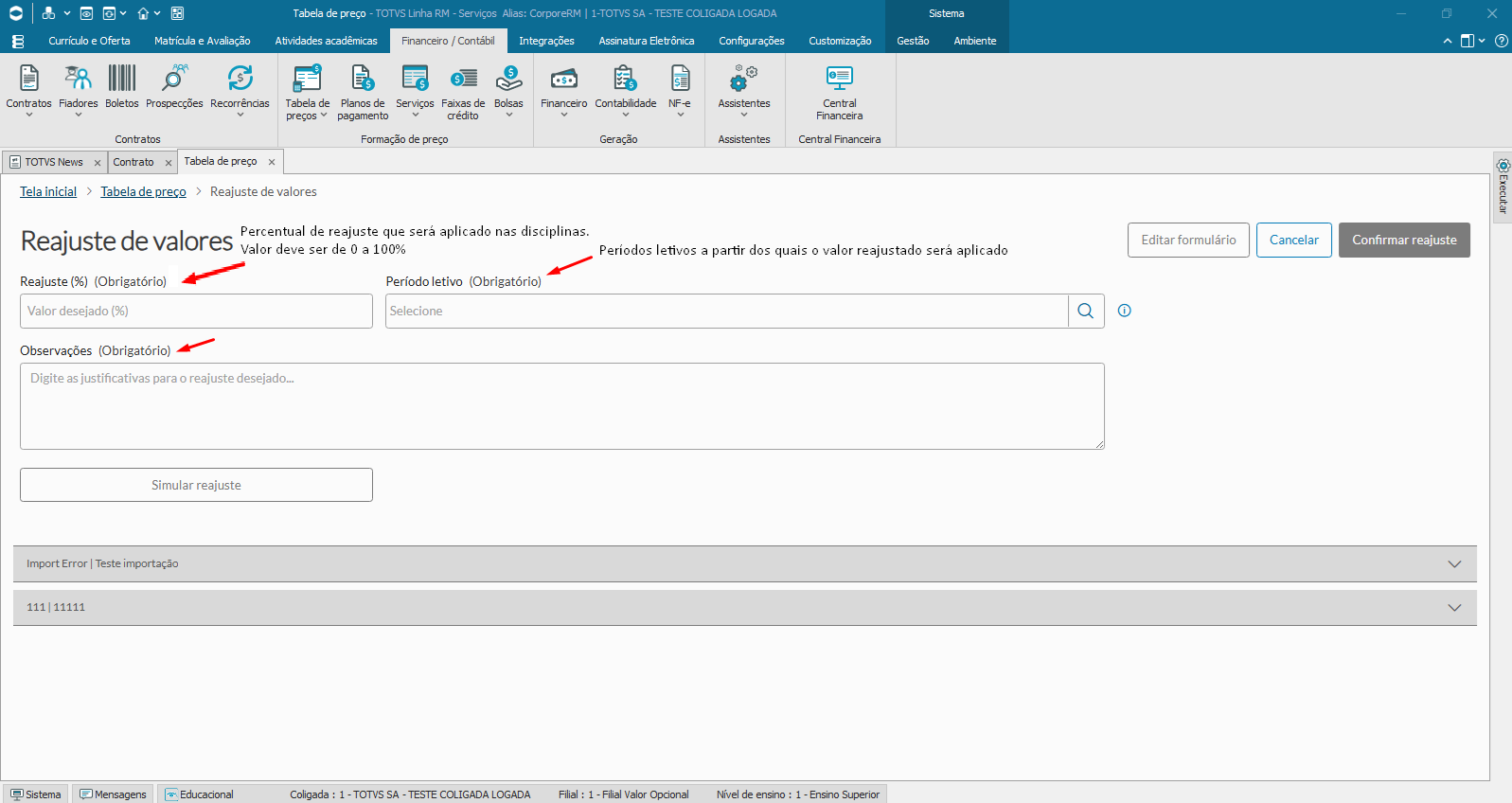The width and height of the screenshot is (1512, 803).
Task: Click the eye window icon in title bar
Action: click(x=86, y=13)
